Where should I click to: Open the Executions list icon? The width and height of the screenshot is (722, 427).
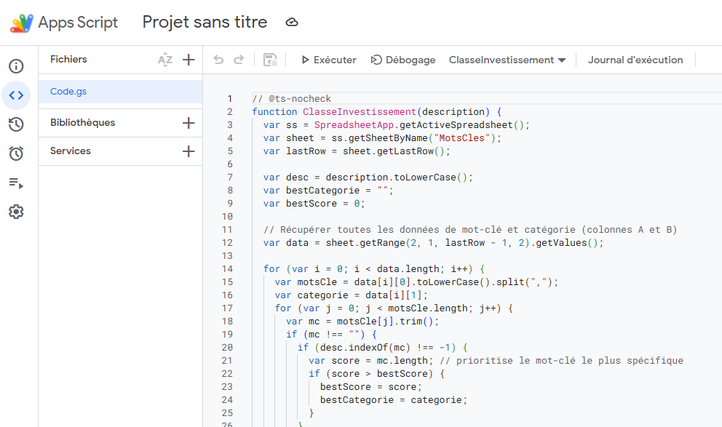click(x=16, y=183)
